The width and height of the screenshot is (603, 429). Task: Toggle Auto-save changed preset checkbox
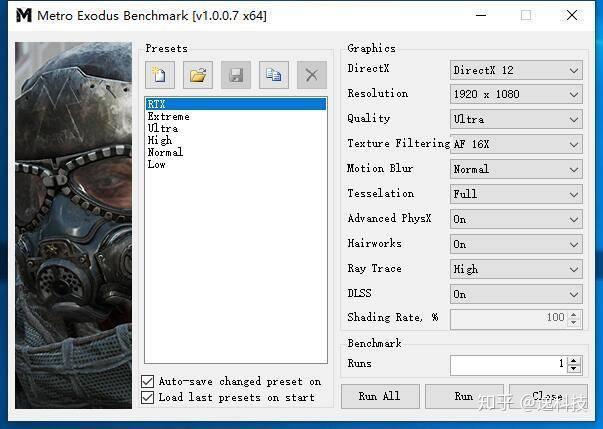pyautogui.click(x=148, y=381)
